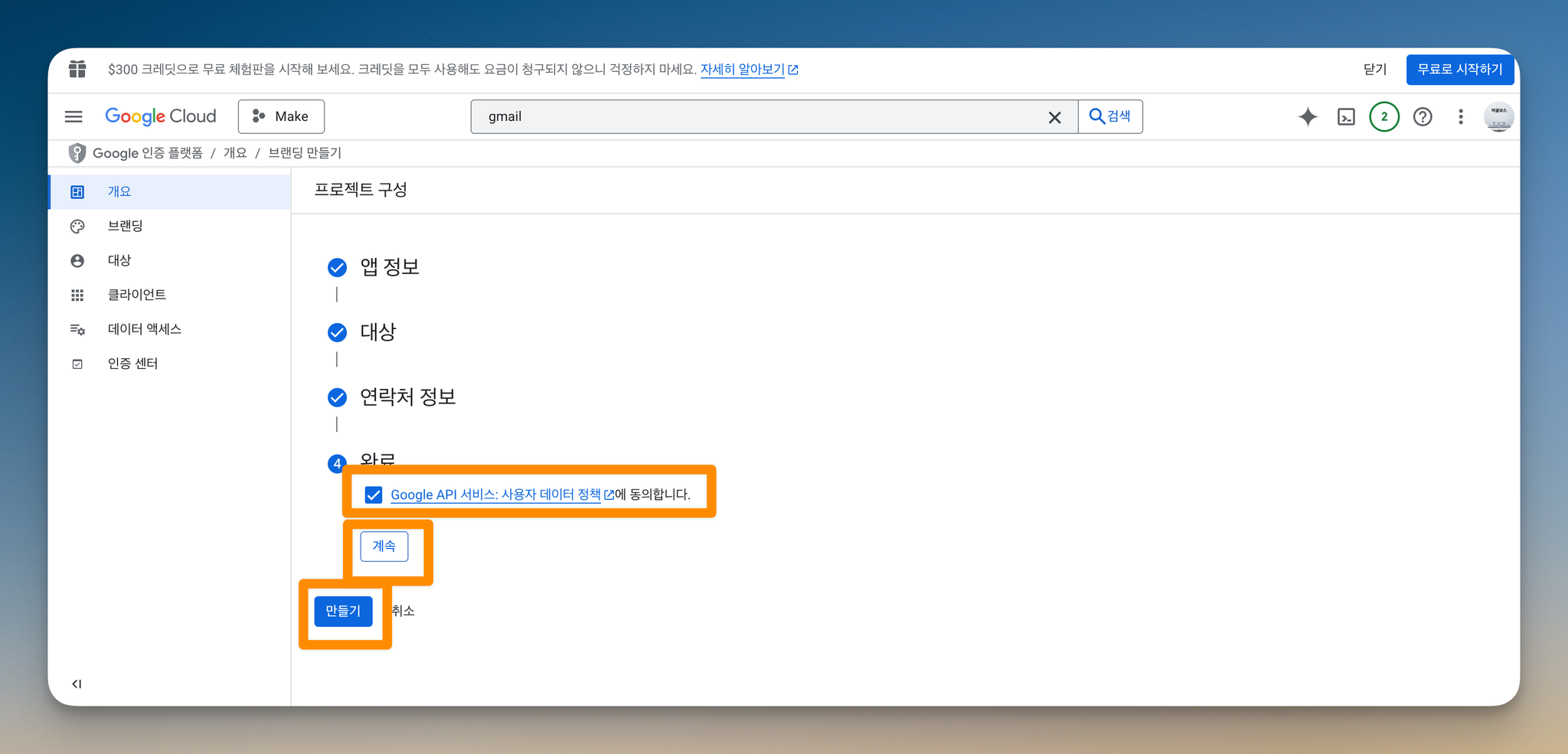Collapse the sidebar with the arrow icon

pyautogui.click(x=77, y=684)
